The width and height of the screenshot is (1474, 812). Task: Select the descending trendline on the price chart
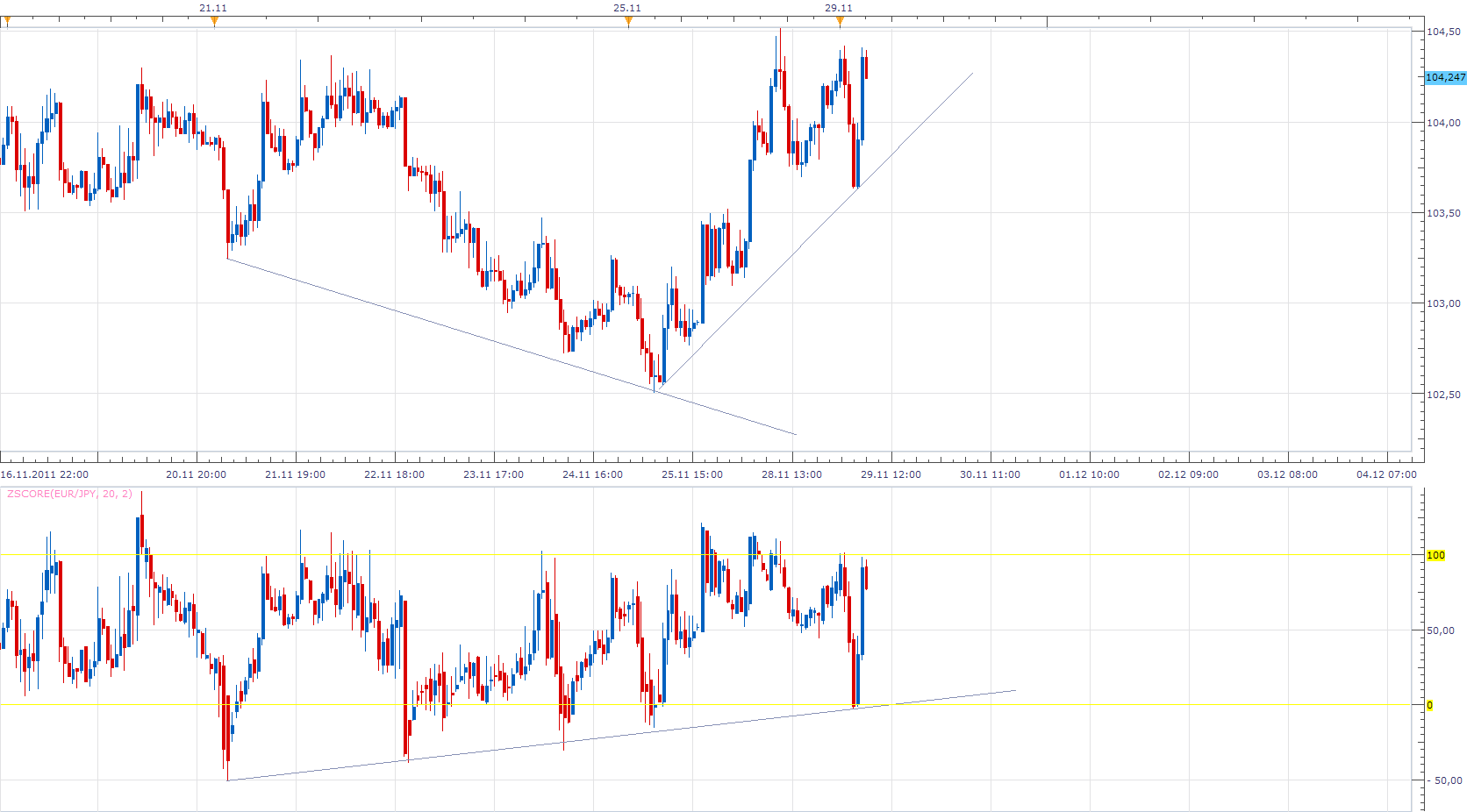tap(511, 346)
